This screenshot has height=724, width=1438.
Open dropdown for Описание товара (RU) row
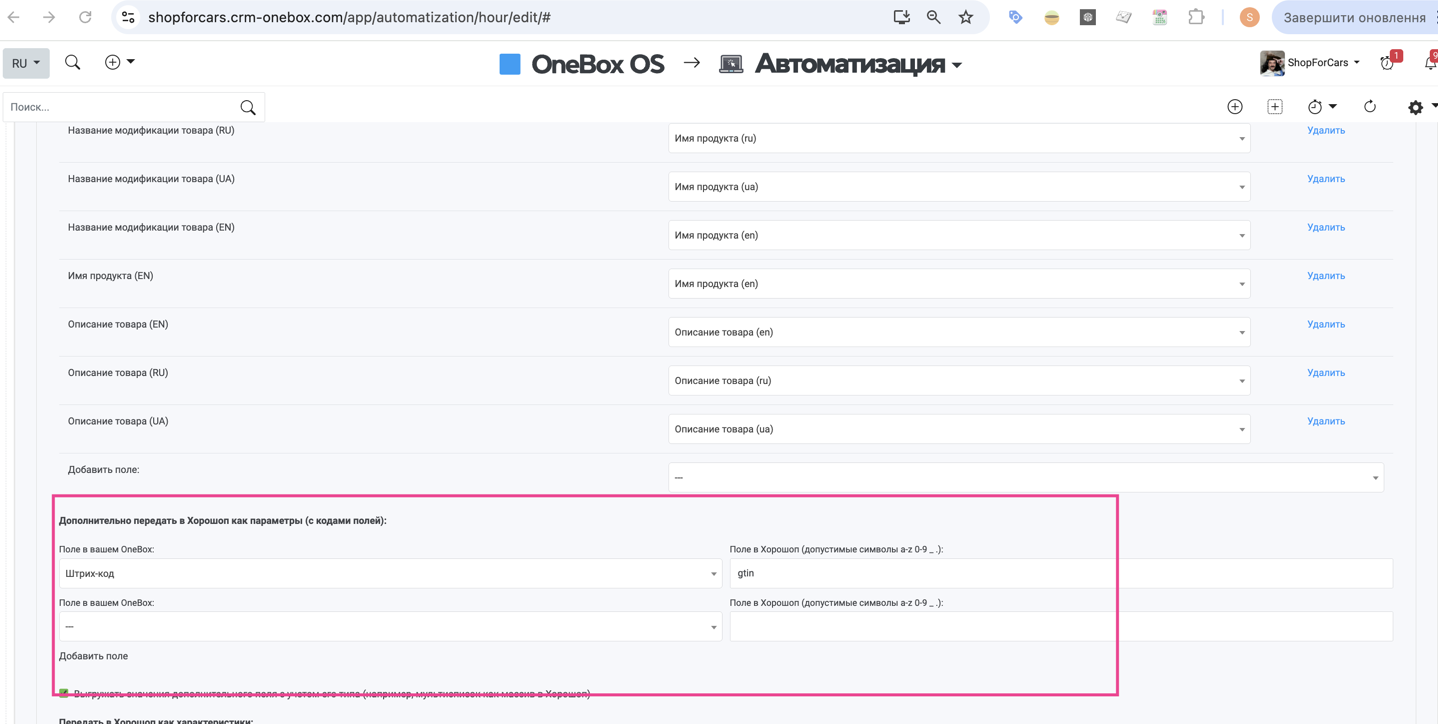point(959,381)
